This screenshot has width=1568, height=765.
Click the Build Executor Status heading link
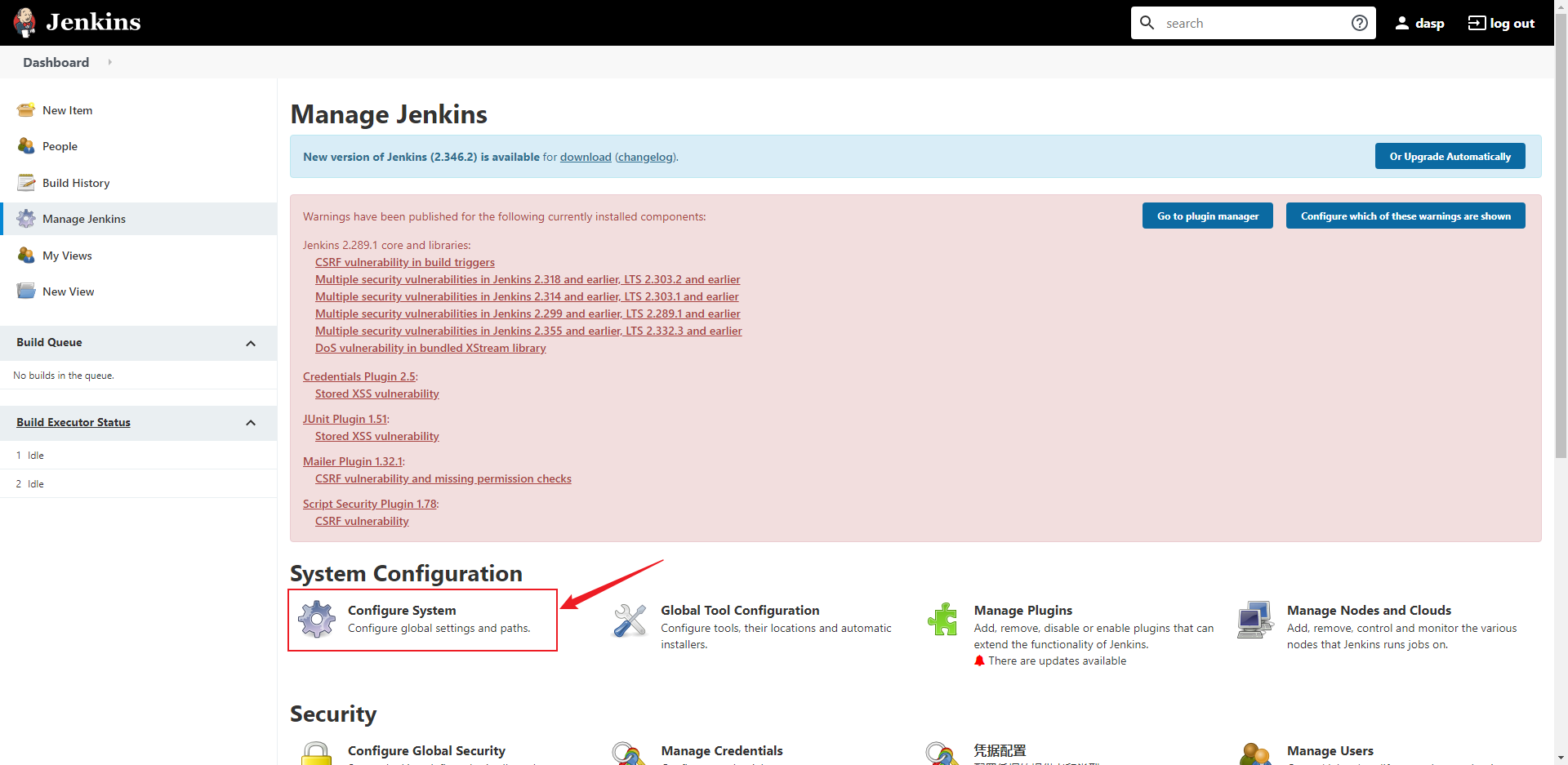[73, 422]
